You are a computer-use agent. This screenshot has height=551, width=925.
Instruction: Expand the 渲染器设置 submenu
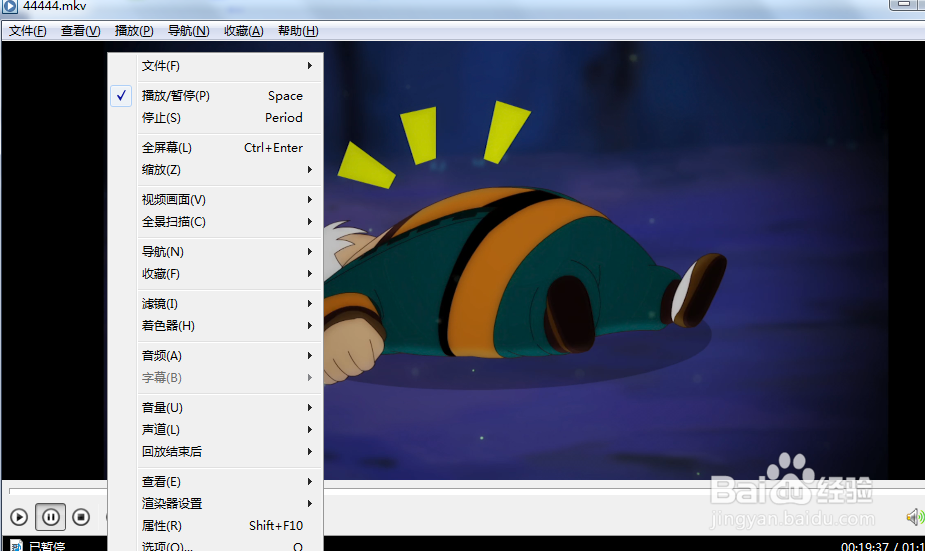pos(216,504)
